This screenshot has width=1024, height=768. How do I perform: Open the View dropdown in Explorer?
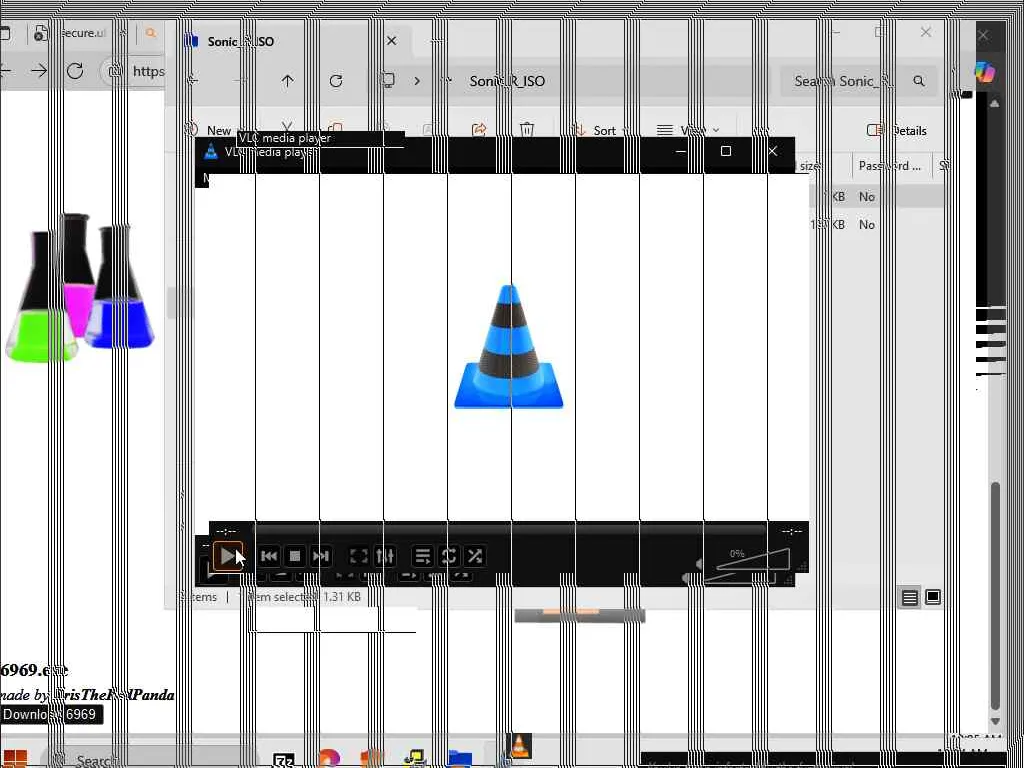click(x=689, y=130)
